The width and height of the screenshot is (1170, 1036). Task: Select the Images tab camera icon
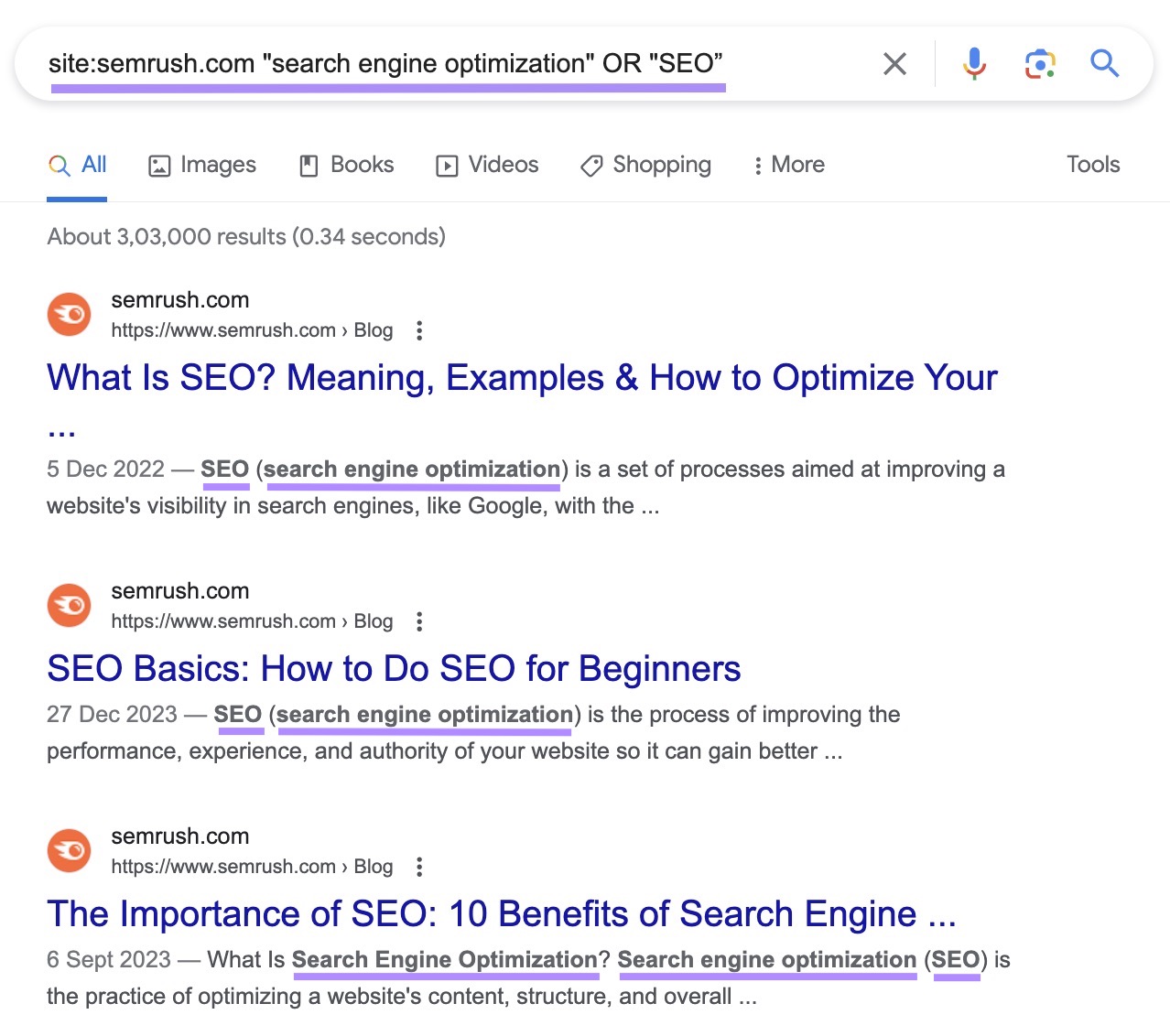coord(159,165)
